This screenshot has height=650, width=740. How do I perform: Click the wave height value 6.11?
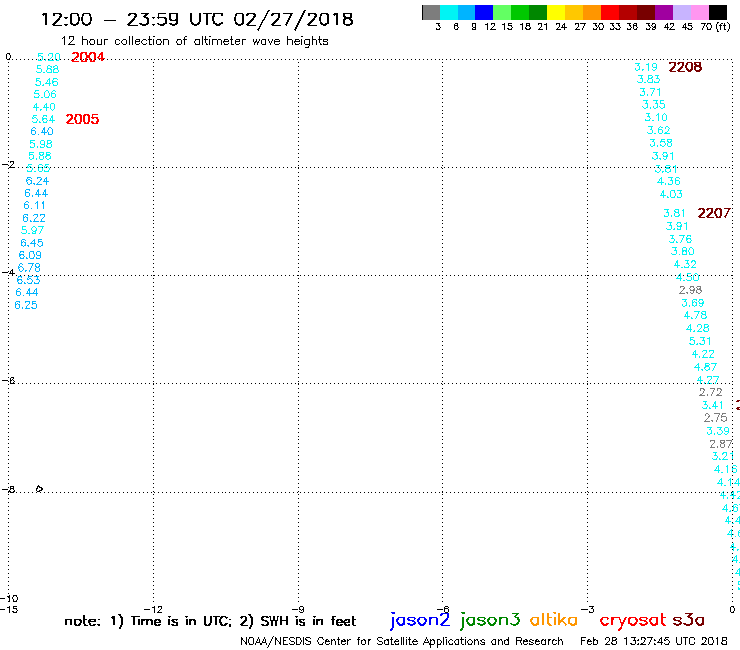pyautogui.click(x=34, y=206)
